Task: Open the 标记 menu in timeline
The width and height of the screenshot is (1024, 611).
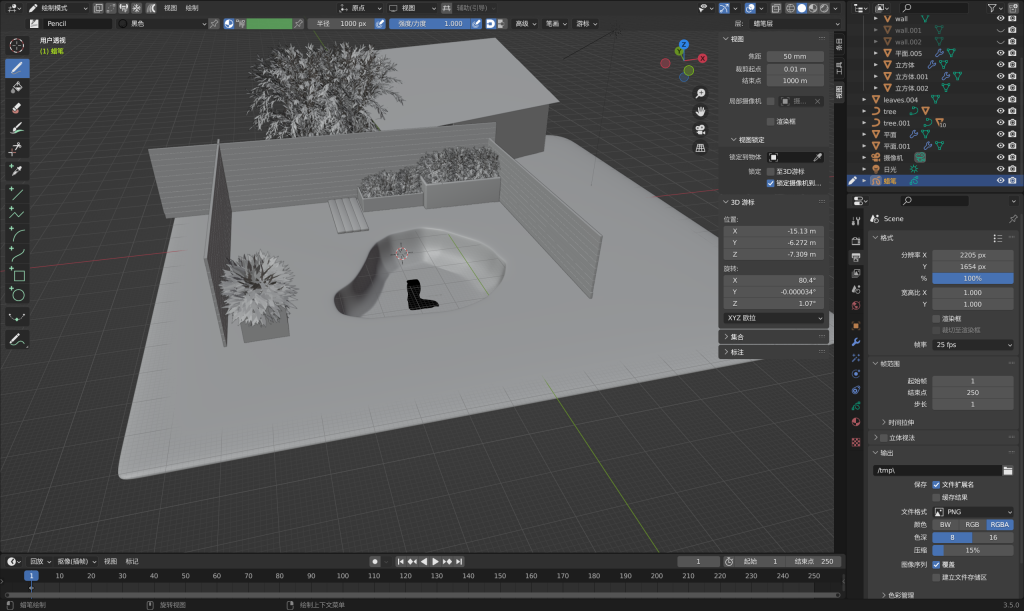Action: coord(132,561)
